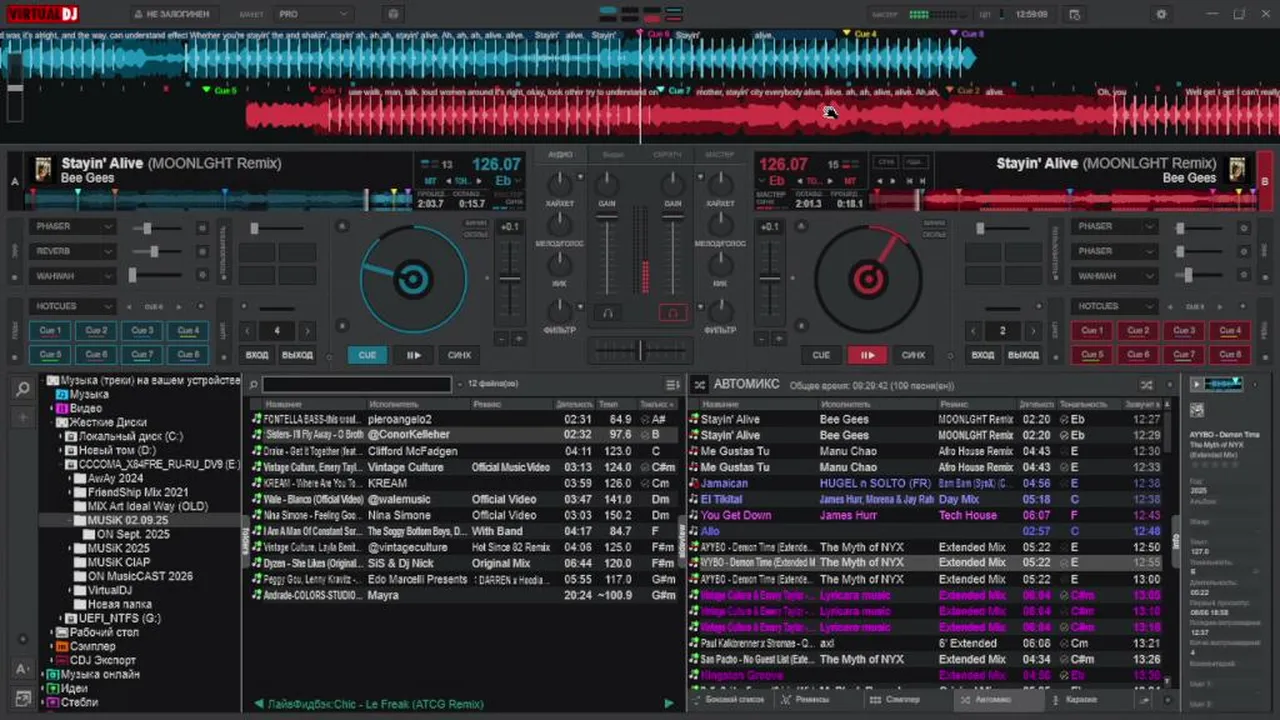Screen dimensions: 1280x720
Task: Trigger the Cue 1 pad on the left deck
Action: point(51,331)
